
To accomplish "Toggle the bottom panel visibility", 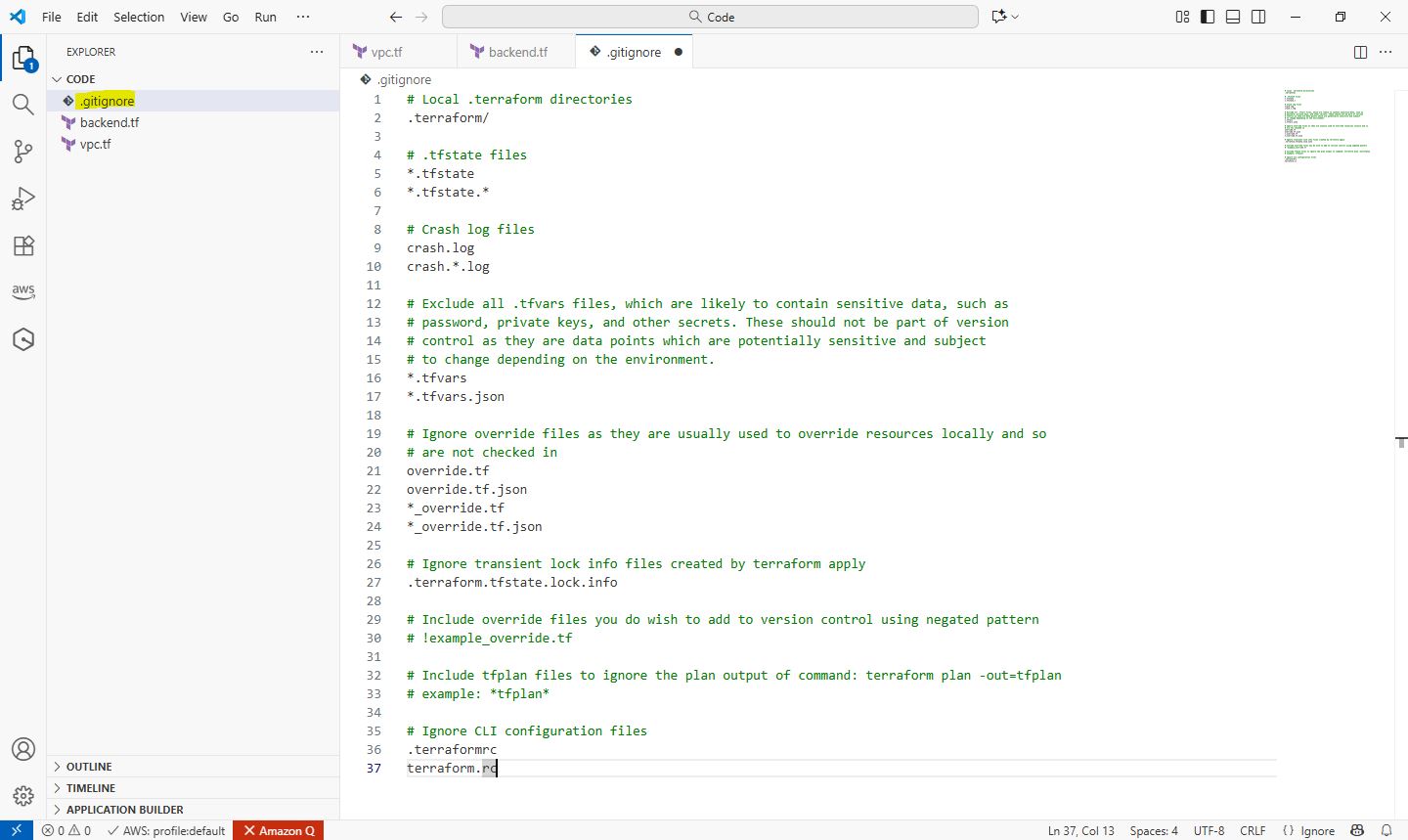I will (x=1233, y=17).
